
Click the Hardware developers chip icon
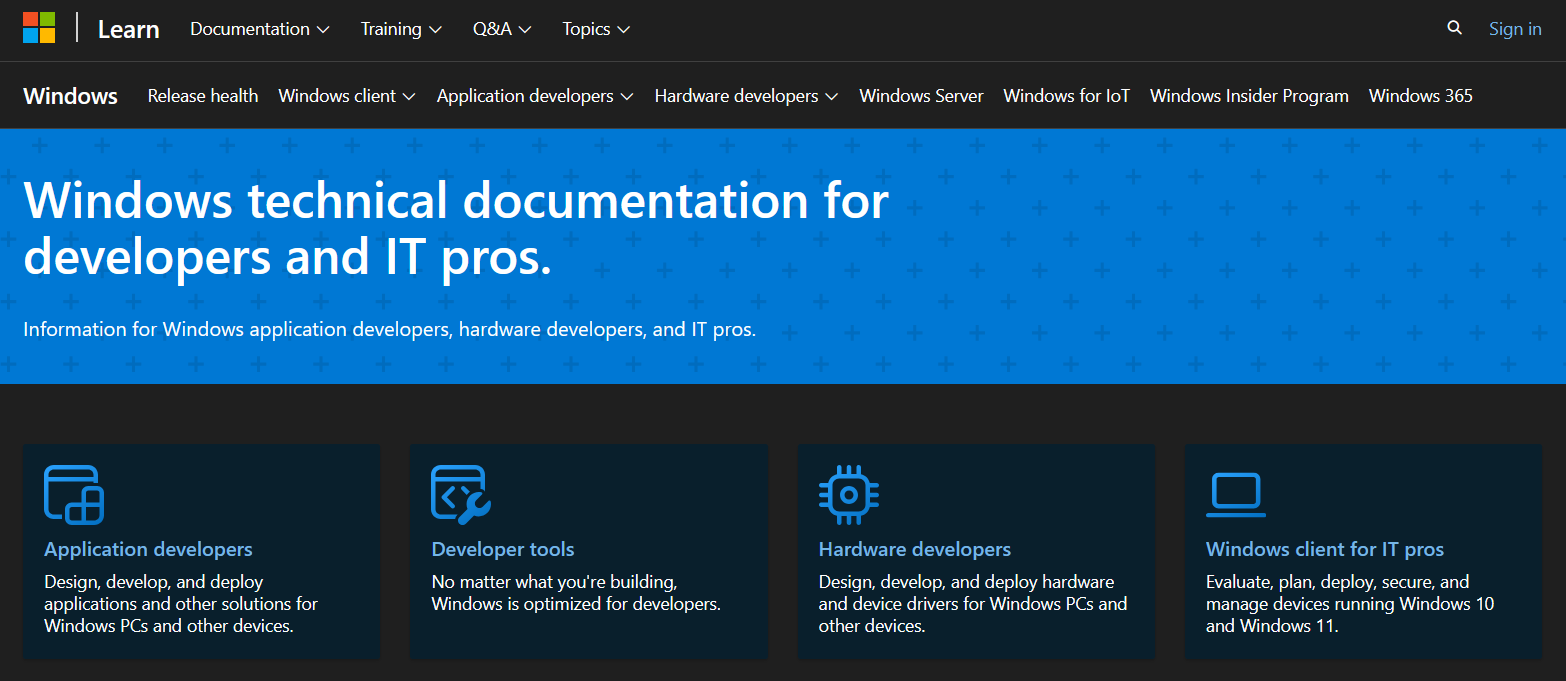848,495
